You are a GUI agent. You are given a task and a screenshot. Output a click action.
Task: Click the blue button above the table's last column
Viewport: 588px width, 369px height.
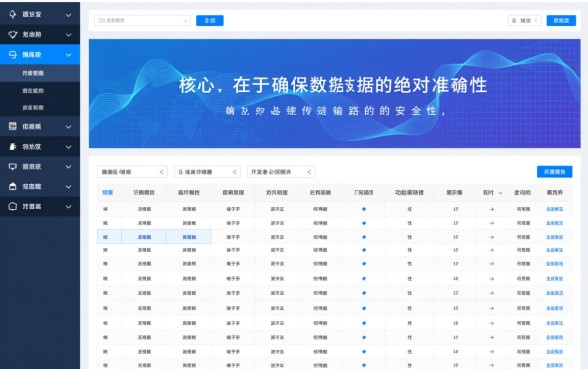[554, 172]
